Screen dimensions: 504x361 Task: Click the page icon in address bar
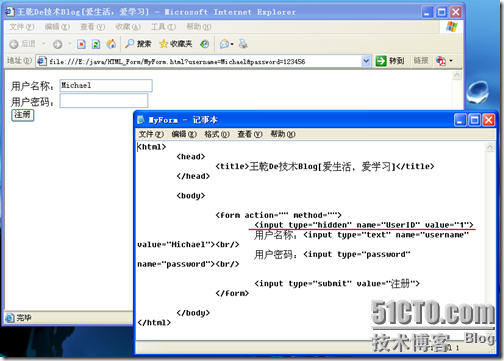[x=42, y=61]
